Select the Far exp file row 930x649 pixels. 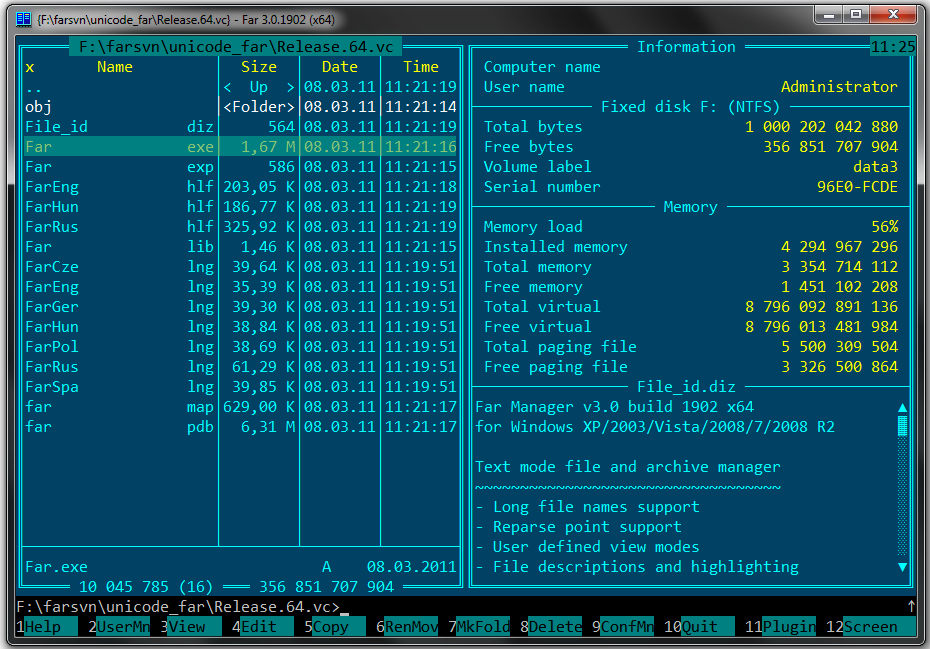coord(240,167)
